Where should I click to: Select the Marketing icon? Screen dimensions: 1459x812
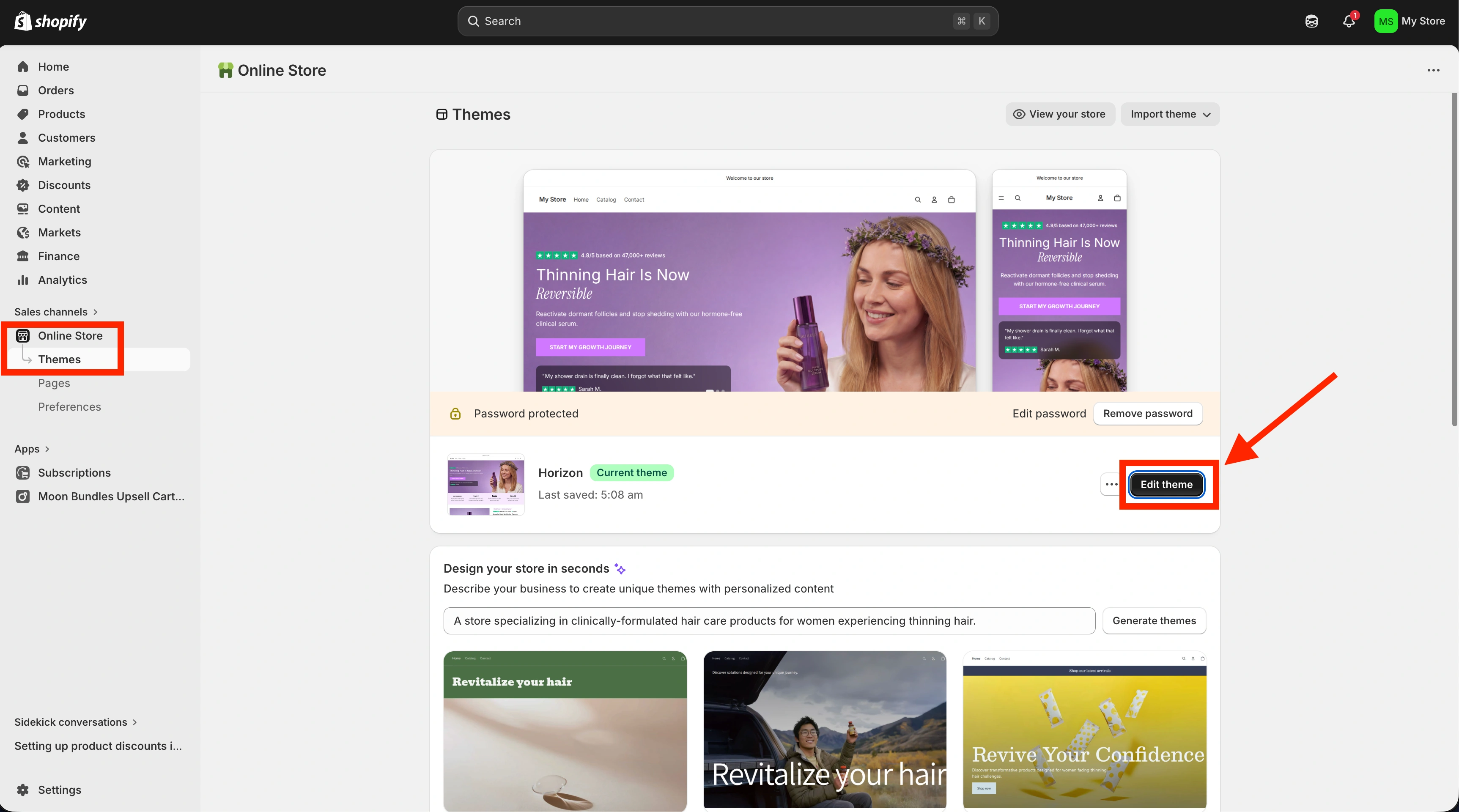click(23, 162)
